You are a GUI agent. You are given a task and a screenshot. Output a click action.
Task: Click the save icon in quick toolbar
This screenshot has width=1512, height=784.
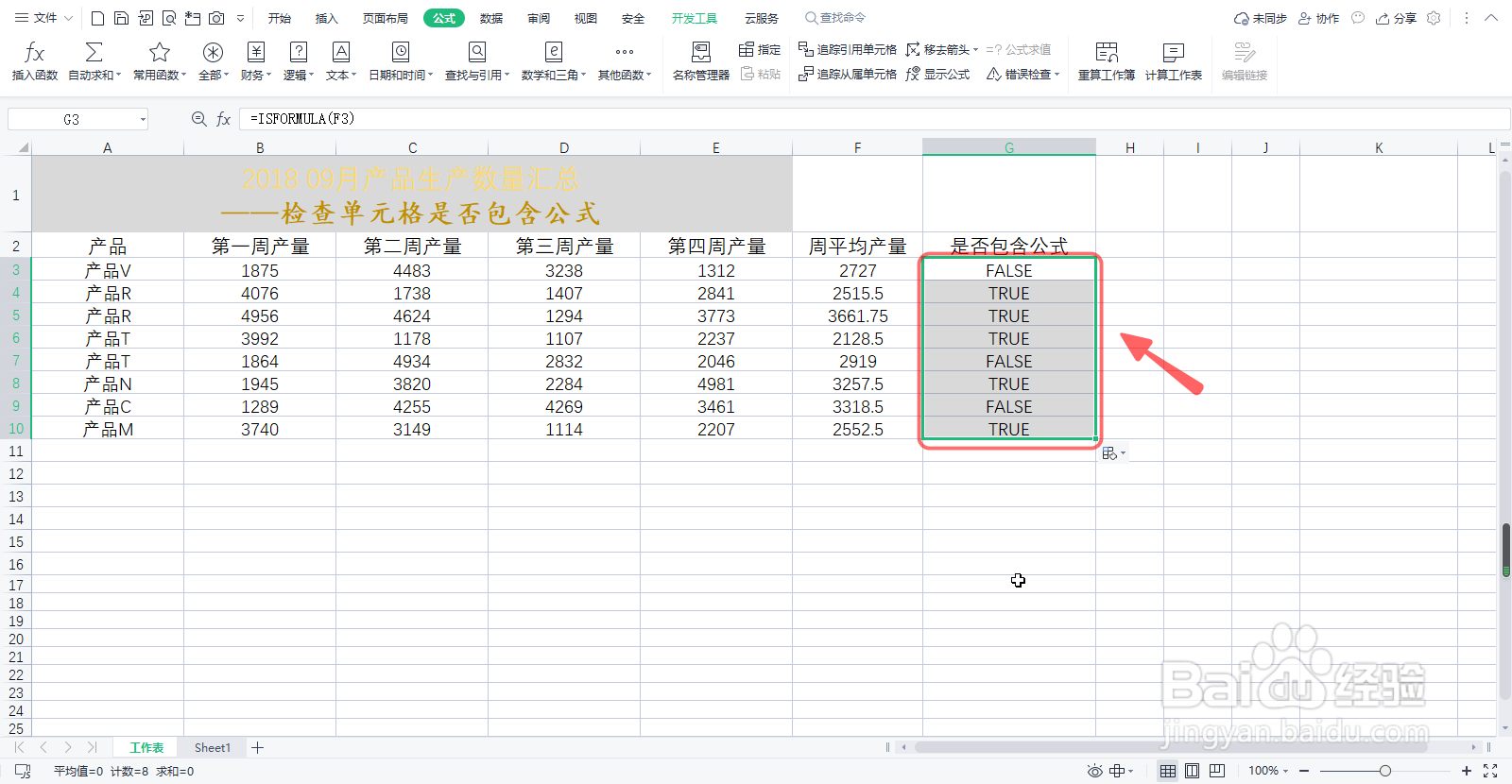point(121,18)
